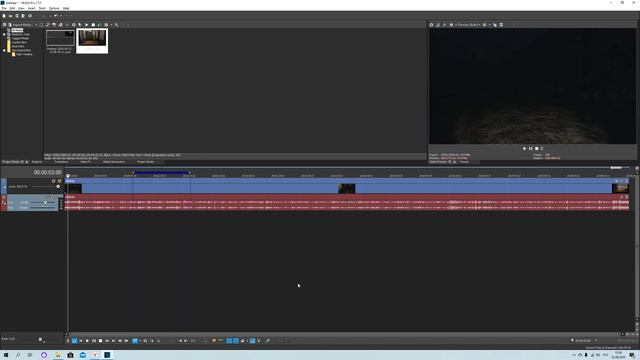The image size is (640, 360).
Task: Open Windows Start menu
Action: tap(6, 355)
